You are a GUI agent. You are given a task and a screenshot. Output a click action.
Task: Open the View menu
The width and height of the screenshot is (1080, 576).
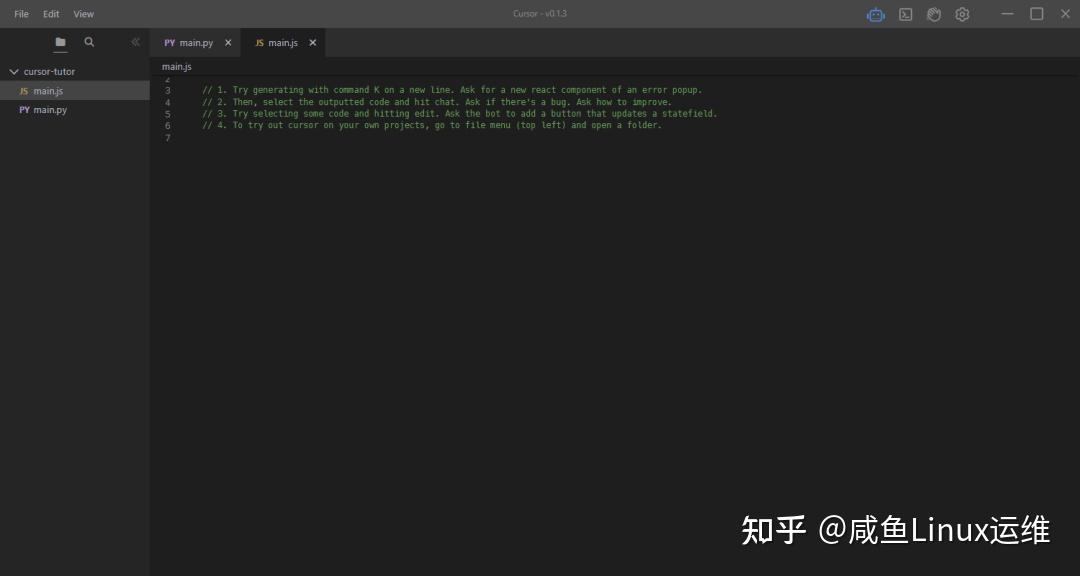(83, 14)
